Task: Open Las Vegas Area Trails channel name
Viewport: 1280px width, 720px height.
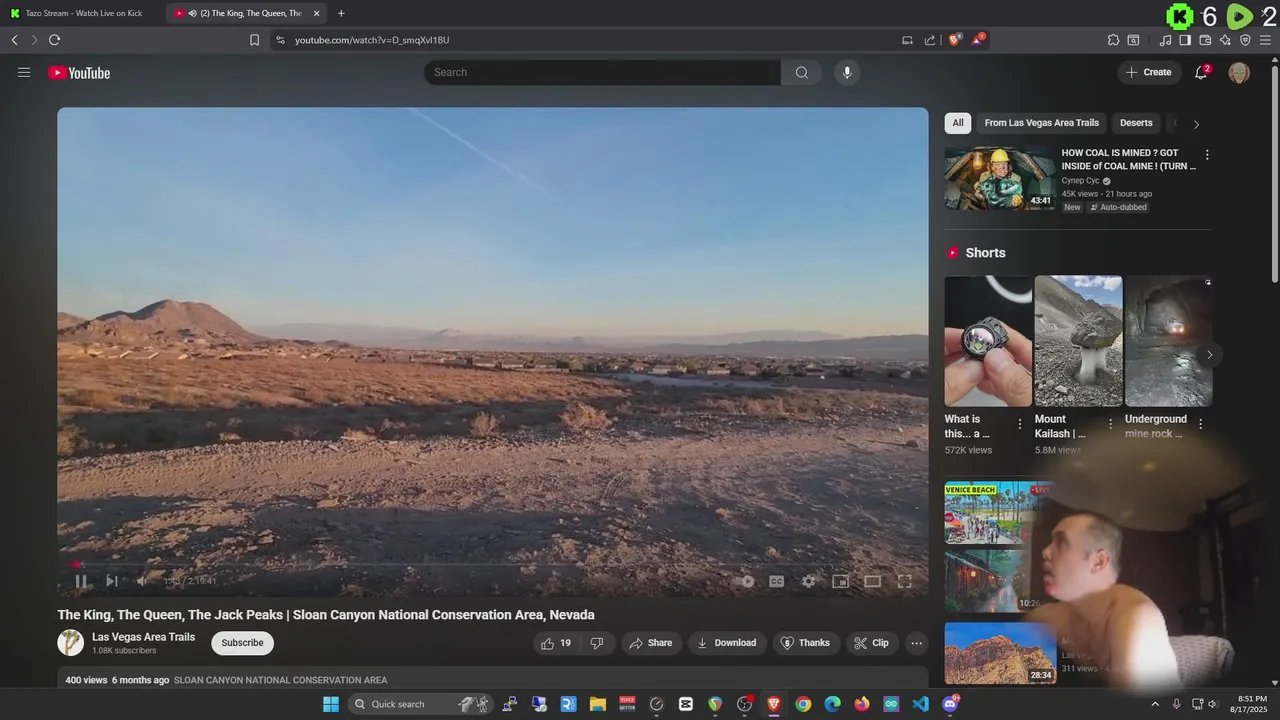Action: [143, 637]
